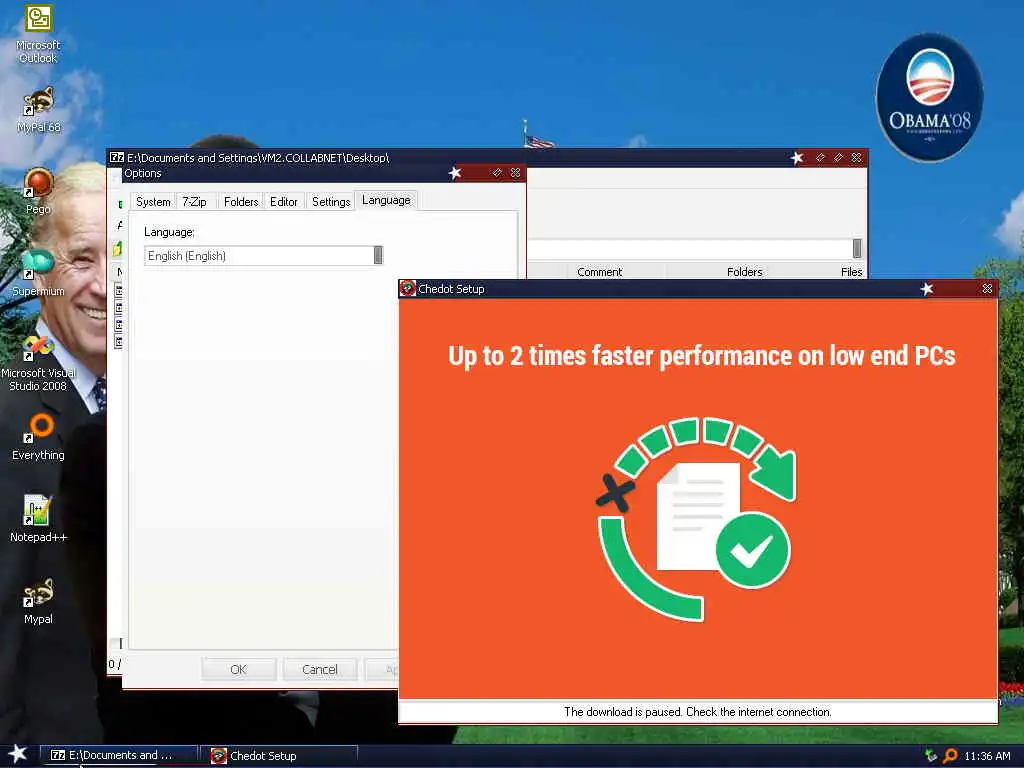Click the network tray icon
The height and width of the screenshot is (768, 1024).
(x=931, y=756)
